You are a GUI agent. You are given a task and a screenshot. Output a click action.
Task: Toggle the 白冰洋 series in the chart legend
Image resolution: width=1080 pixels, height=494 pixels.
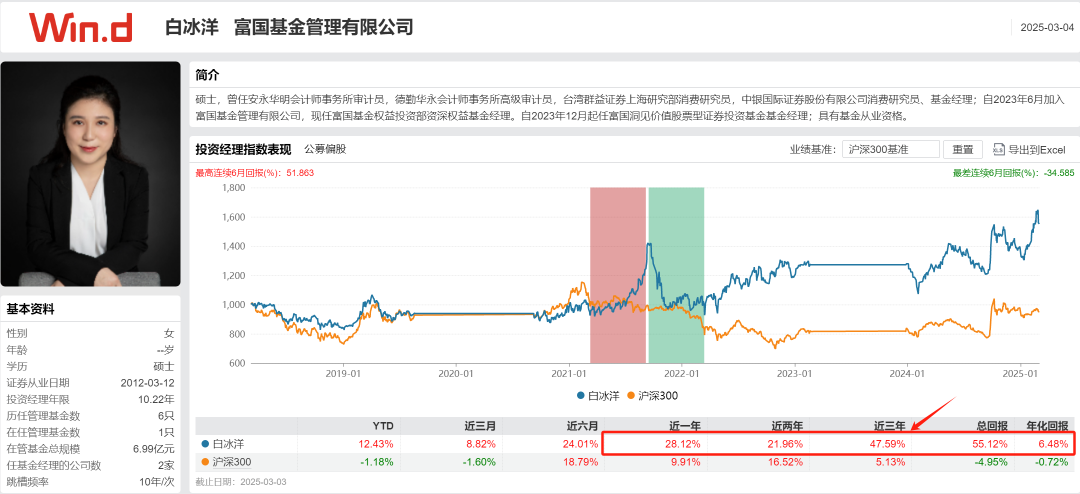(598, 395)
